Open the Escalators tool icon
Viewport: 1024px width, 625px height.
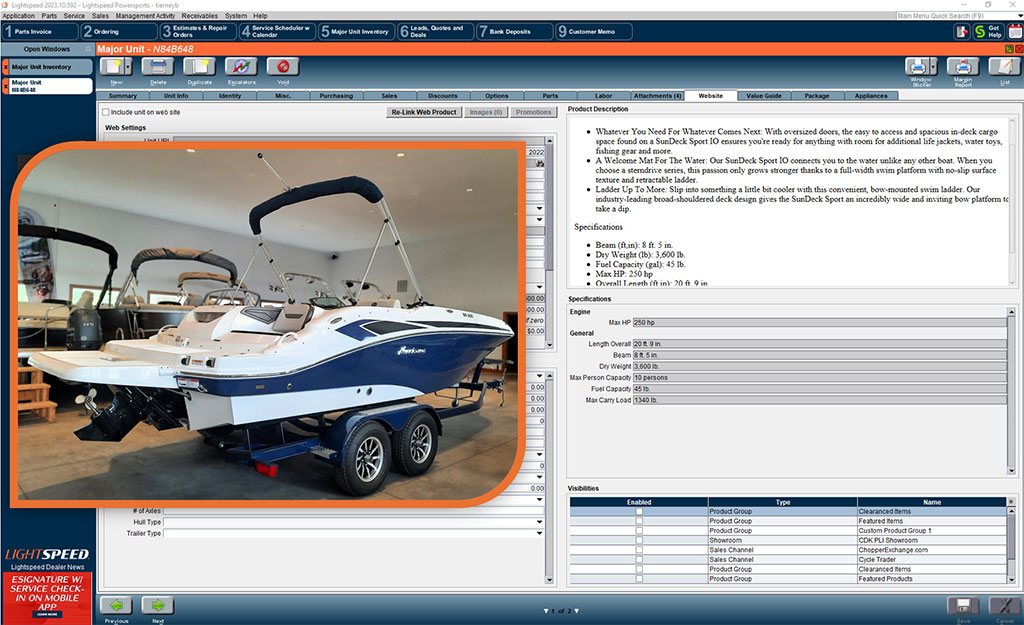241,67
